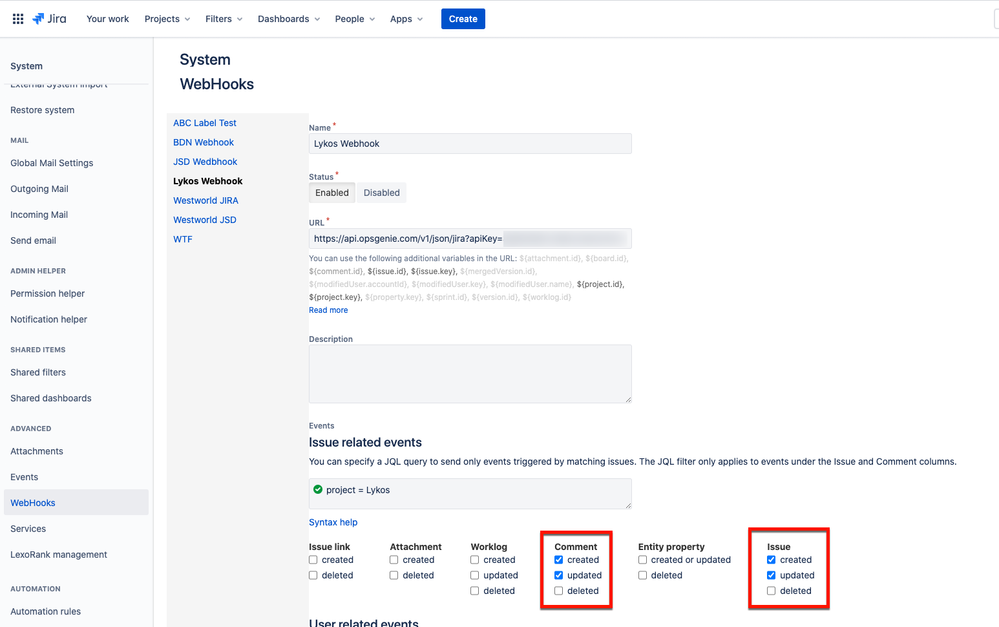Viewport: 999px width, 627px height.
Task: Open Shared dashboards
Action: point(51,398)
